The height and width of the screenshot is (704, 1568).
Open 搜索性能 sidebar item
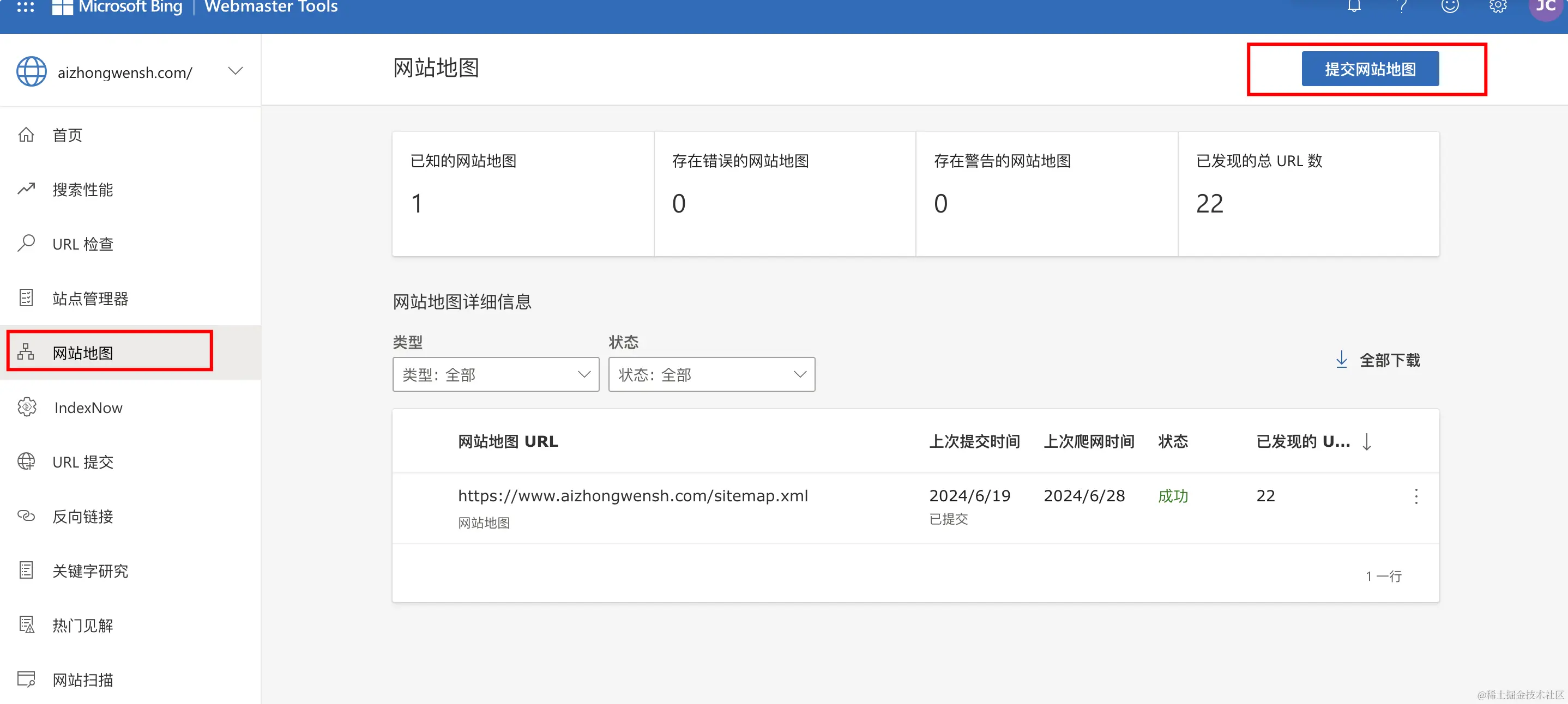tap(82, 190)
